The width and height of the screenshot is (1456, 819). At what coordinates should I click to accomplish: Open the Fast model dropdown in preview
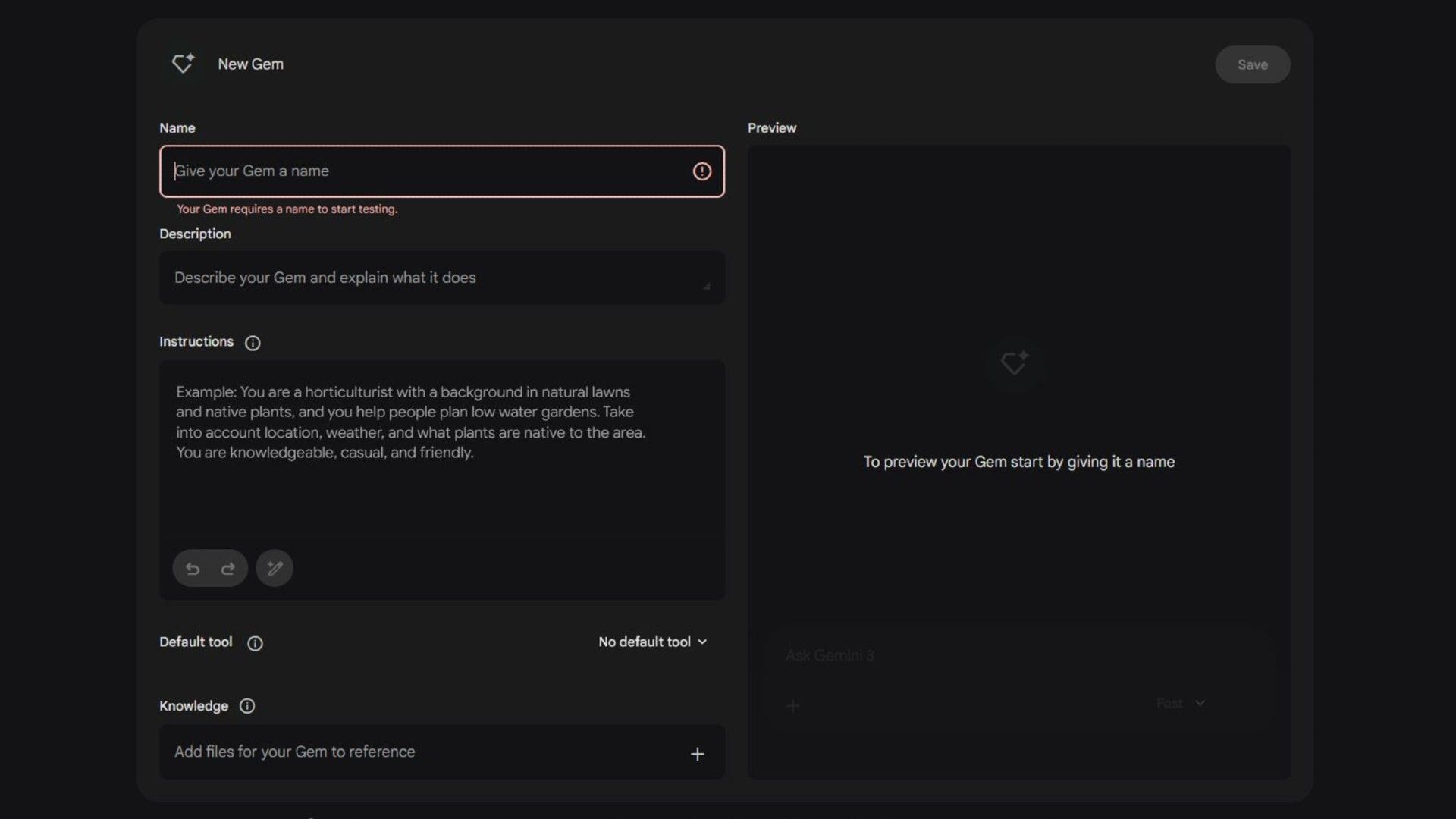coord(1181,703)
